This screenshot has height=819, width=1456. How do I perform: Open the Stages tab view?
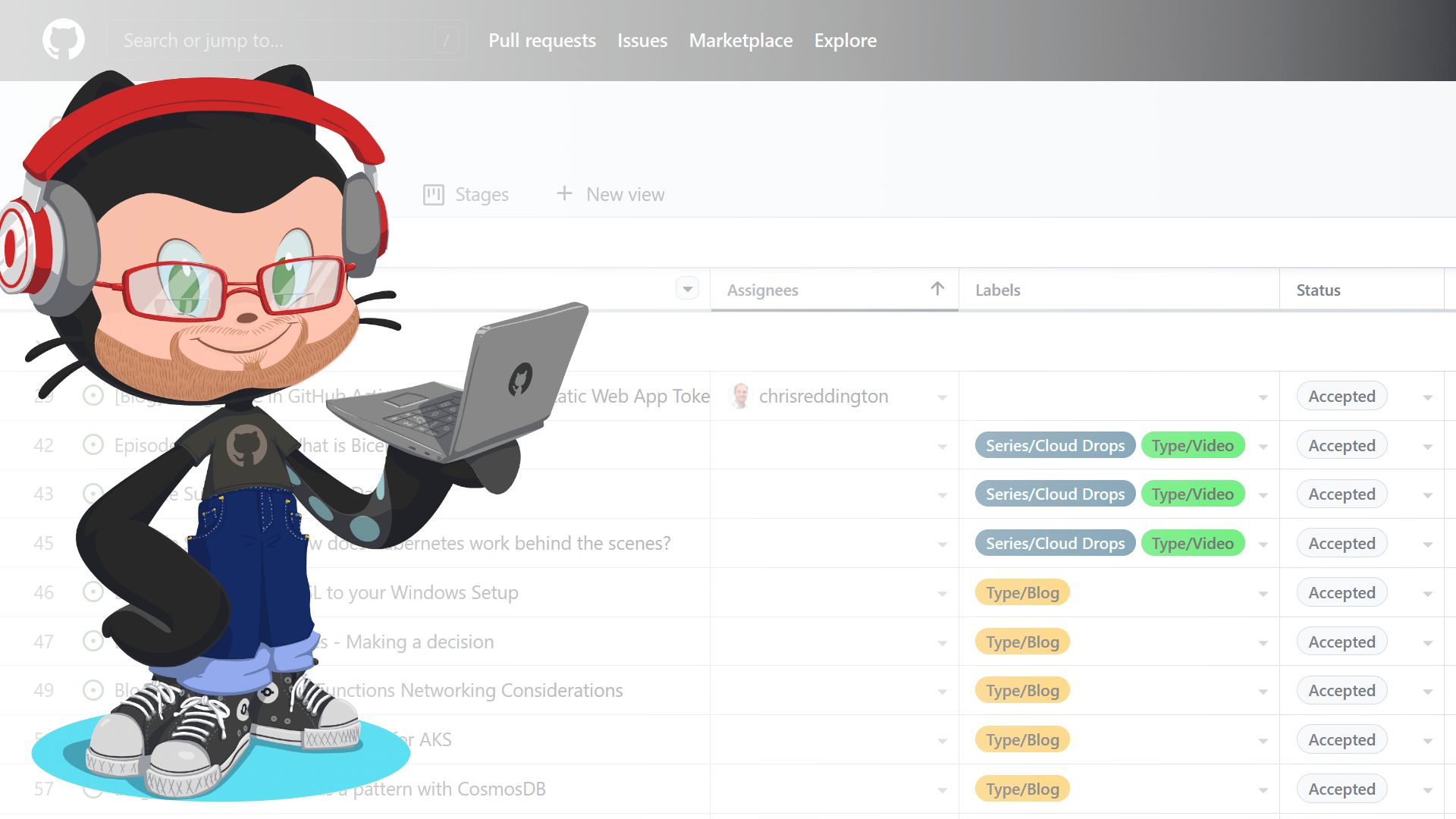pos(466,194)
